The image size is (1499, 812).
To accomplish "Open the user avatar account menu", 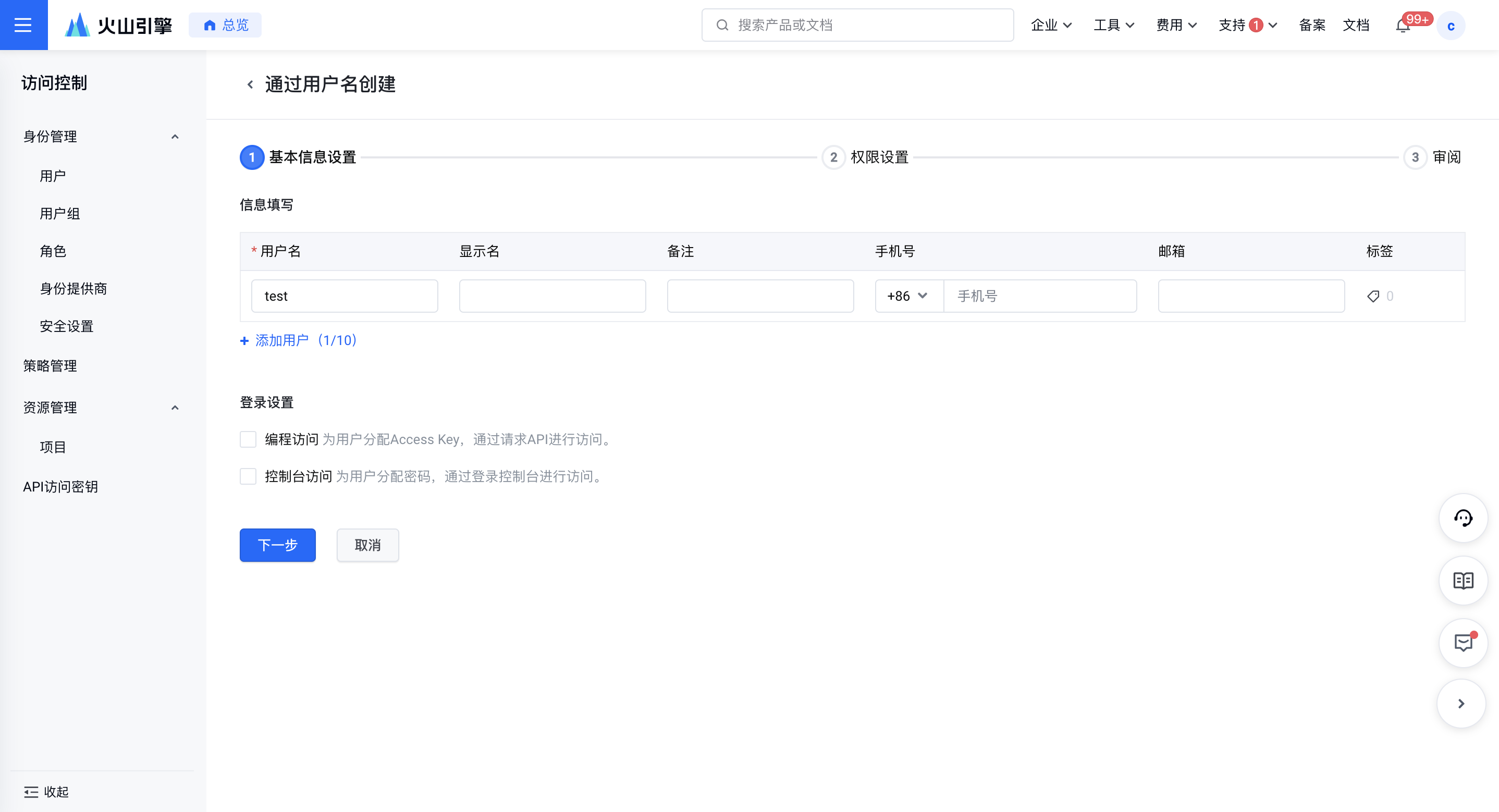I will (x=1450, y=26).
